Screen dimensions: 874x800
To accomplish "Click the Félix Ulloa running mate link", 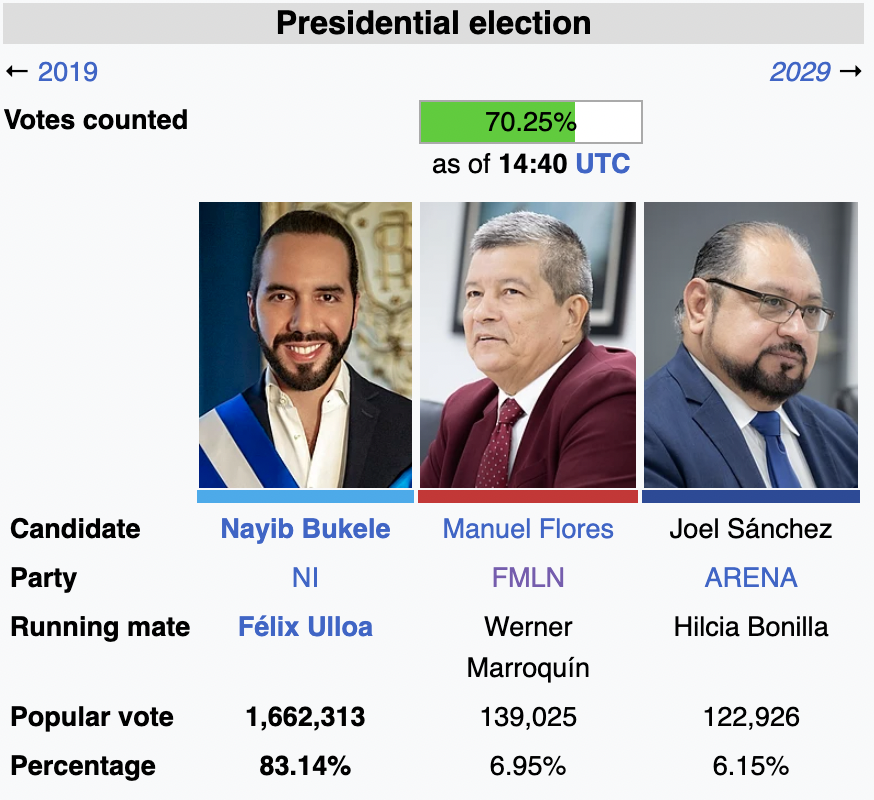I will (305, 627).
